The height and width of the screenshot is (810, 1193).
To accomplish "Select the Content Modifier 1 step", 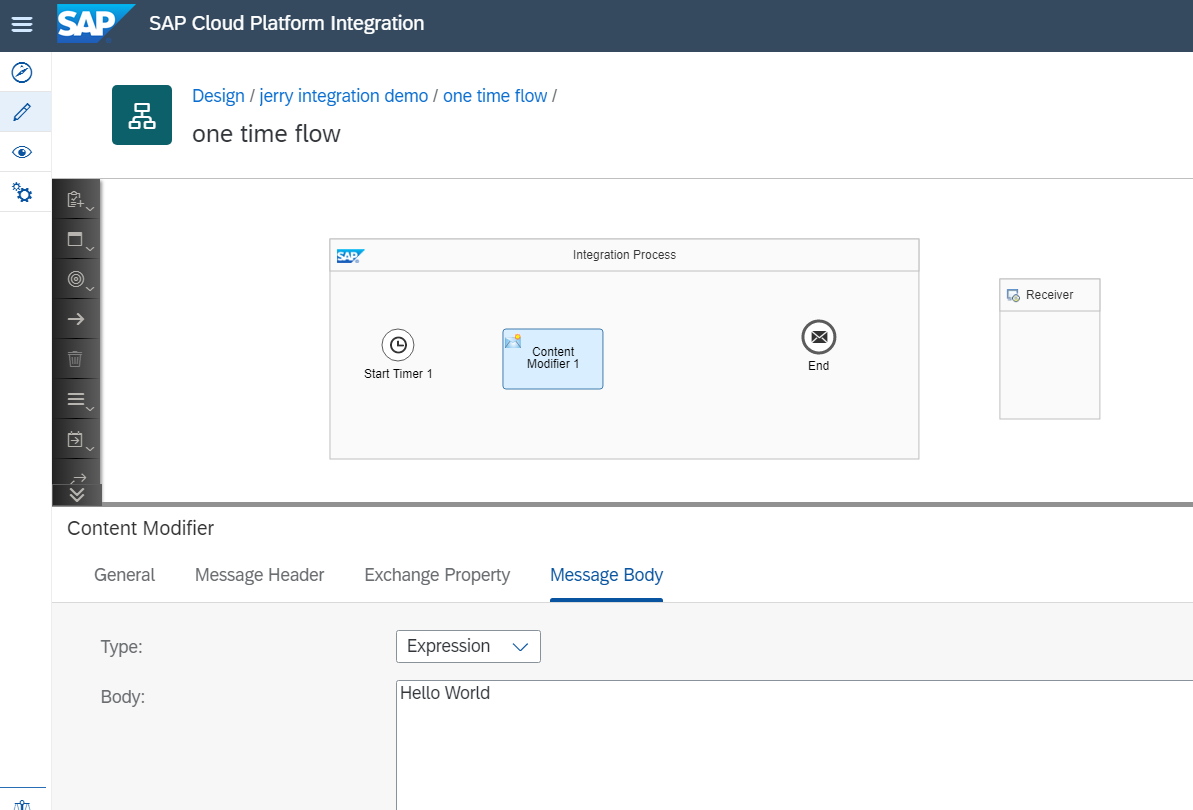I will pos(553,359).
